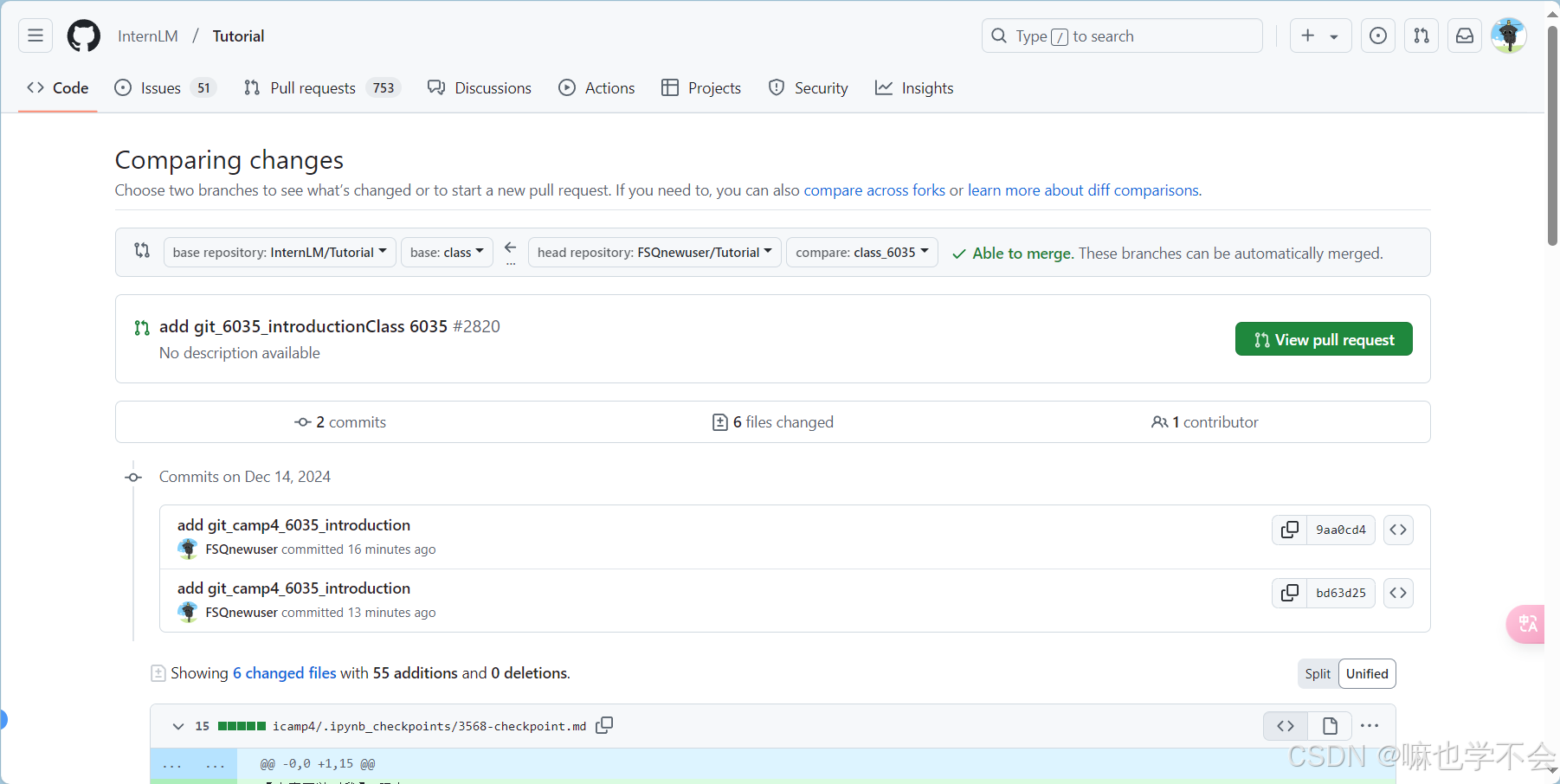Screen dimensions: 1560x784
Task: Open the 1 contributor section
Action: point(1204,422)
